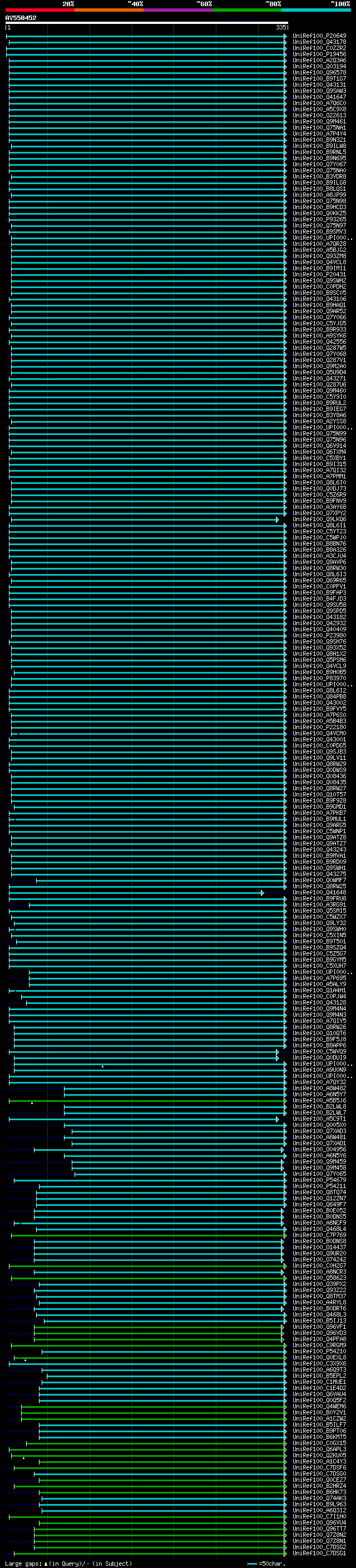
Task: Select the UniRef100_A7QRZ8 label
Action: point(319,244)
